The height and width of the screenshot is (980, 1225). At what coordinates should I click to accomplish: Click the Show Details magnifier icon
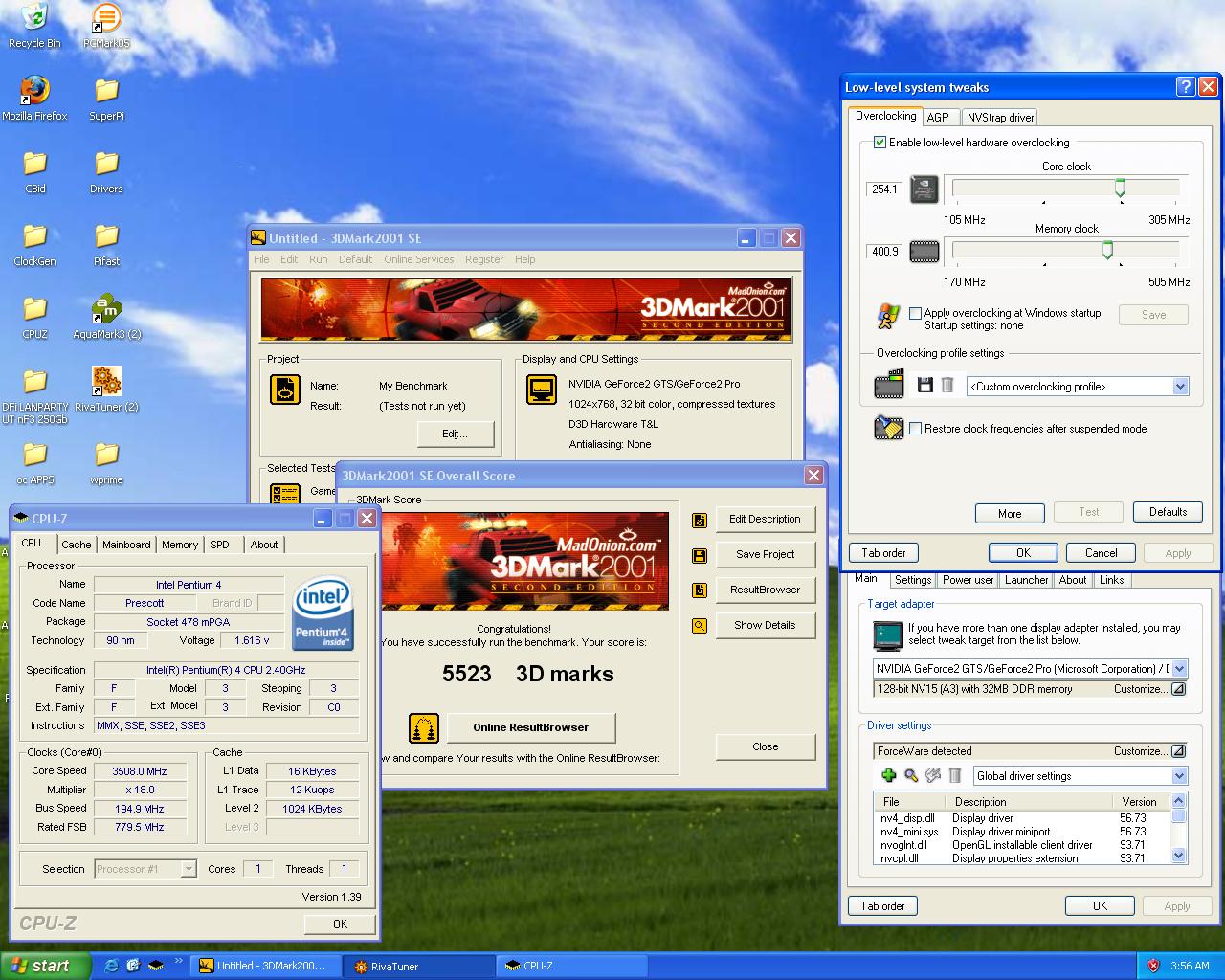coord(700,626)
